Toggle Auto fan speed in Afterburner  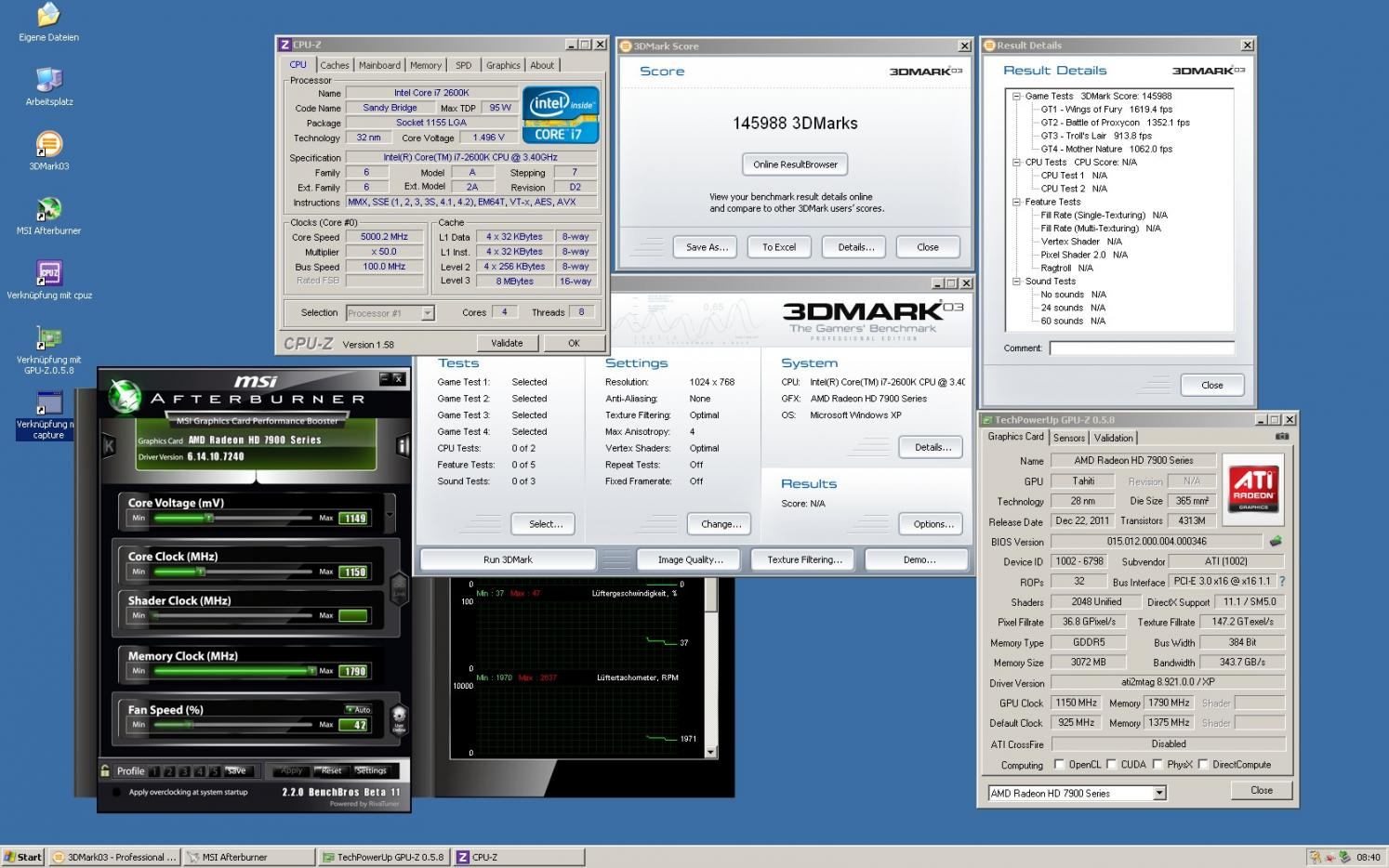[358, 709]
